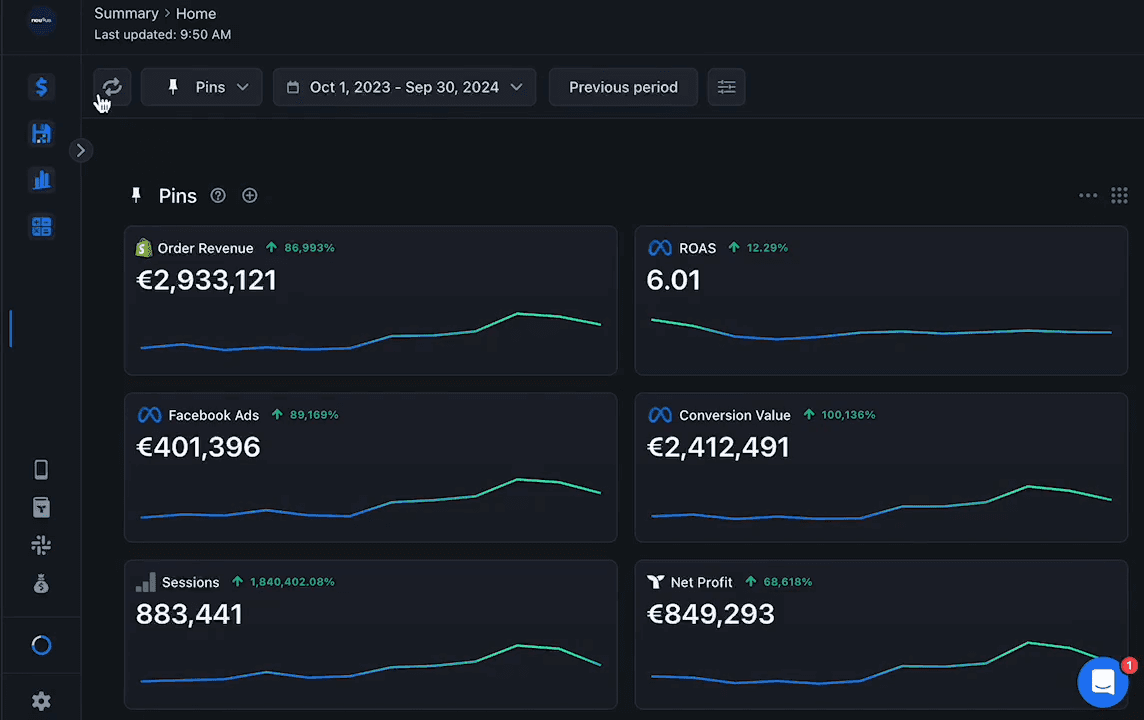
Task: Expand the sidebar with chevron arrow
Action: click(x=81, y=150)
